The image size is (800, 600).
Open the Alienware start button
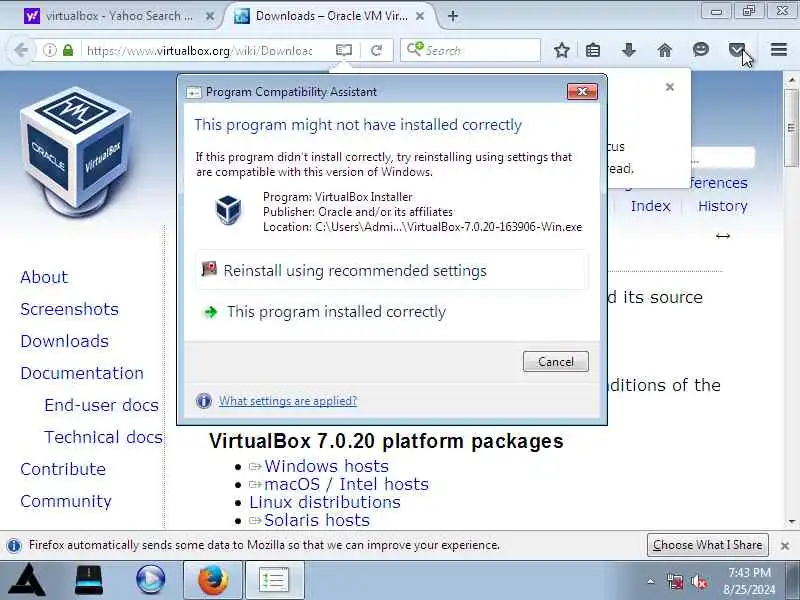tap(28, 580)
